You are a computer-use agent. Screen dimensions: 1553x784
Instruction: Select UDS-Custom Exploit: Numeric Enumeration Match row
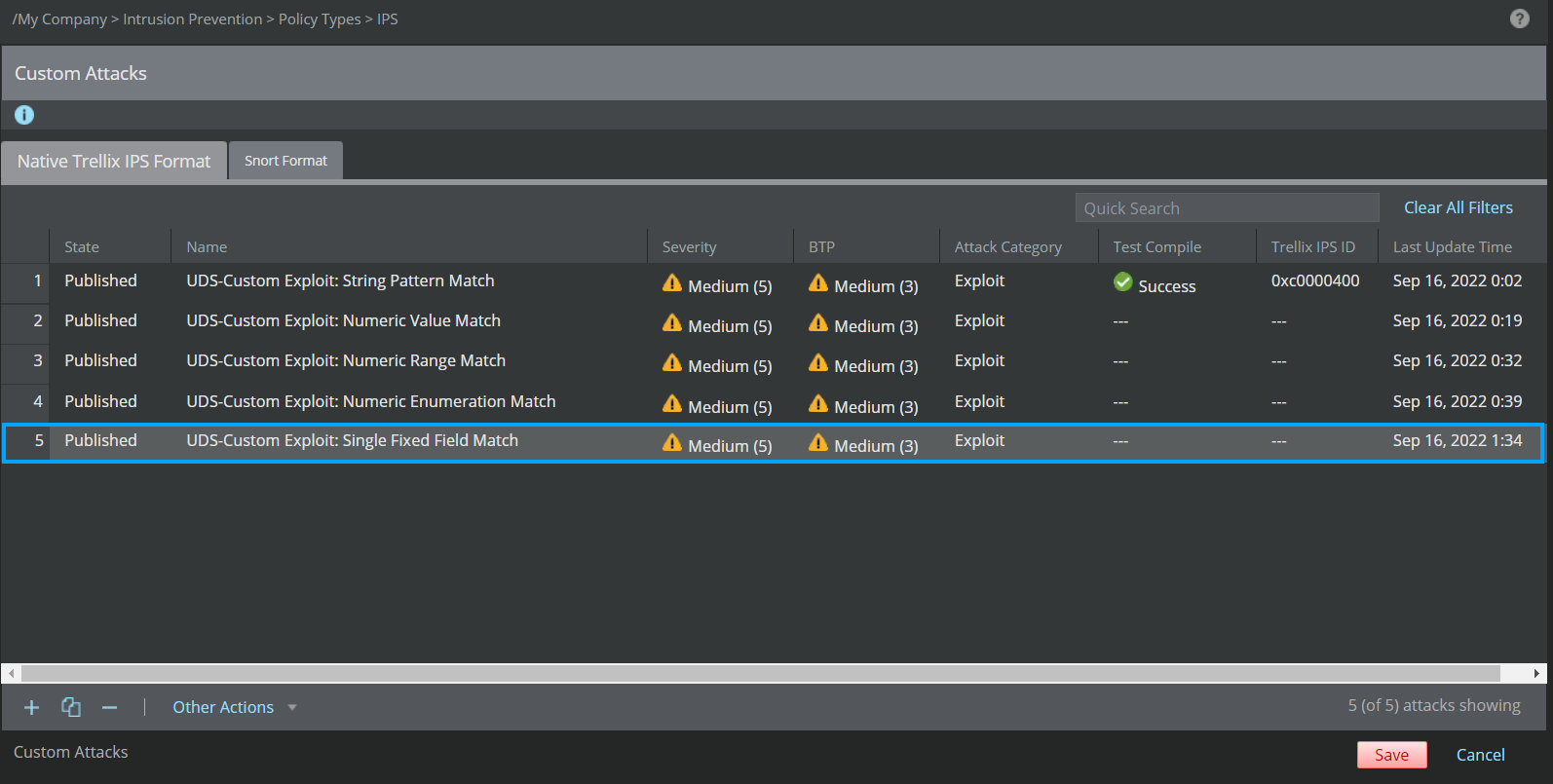pos(774,403)
